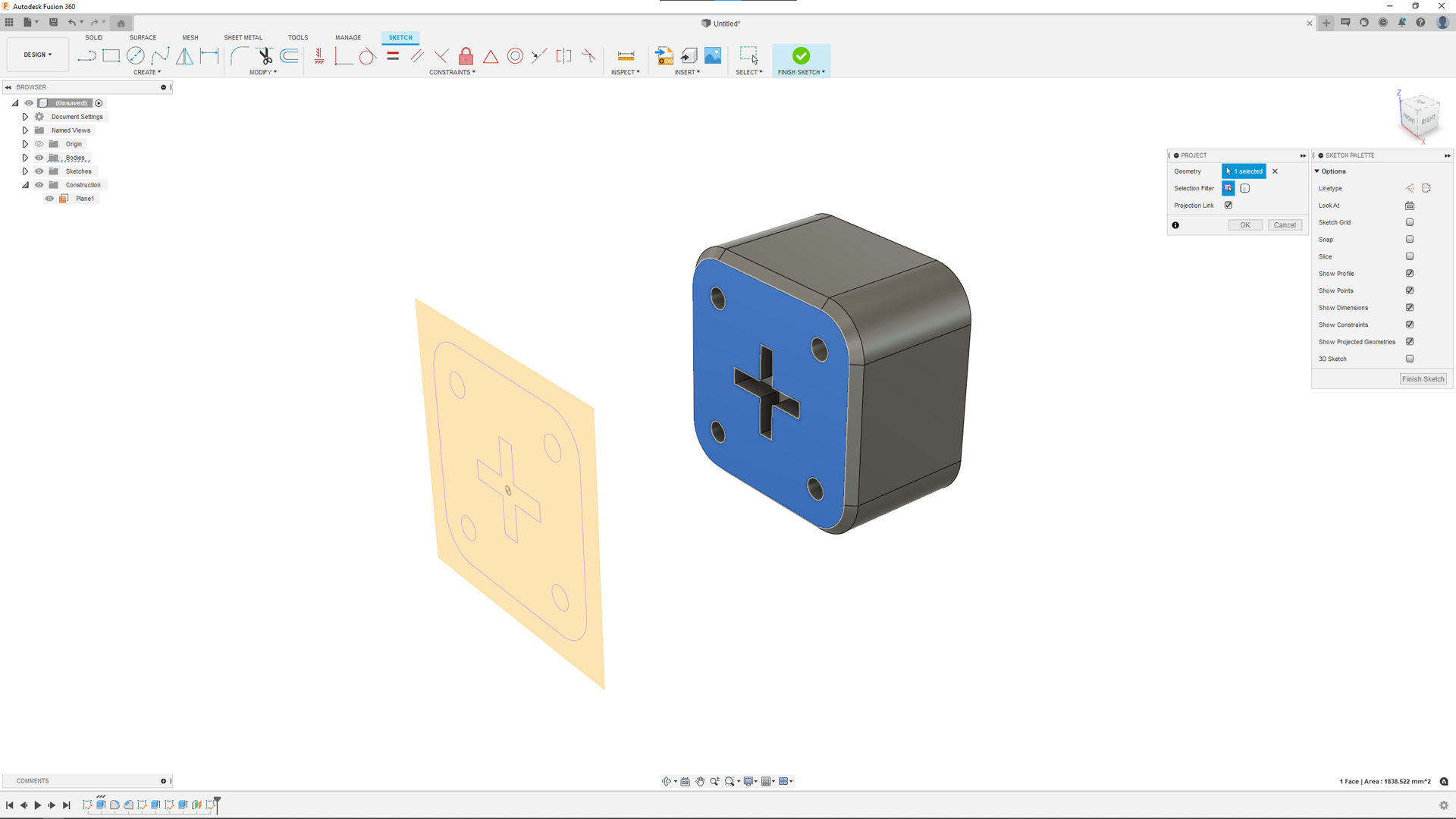
Task: Select the Rectangle sketch tool
Action: [x=111, y=55]
